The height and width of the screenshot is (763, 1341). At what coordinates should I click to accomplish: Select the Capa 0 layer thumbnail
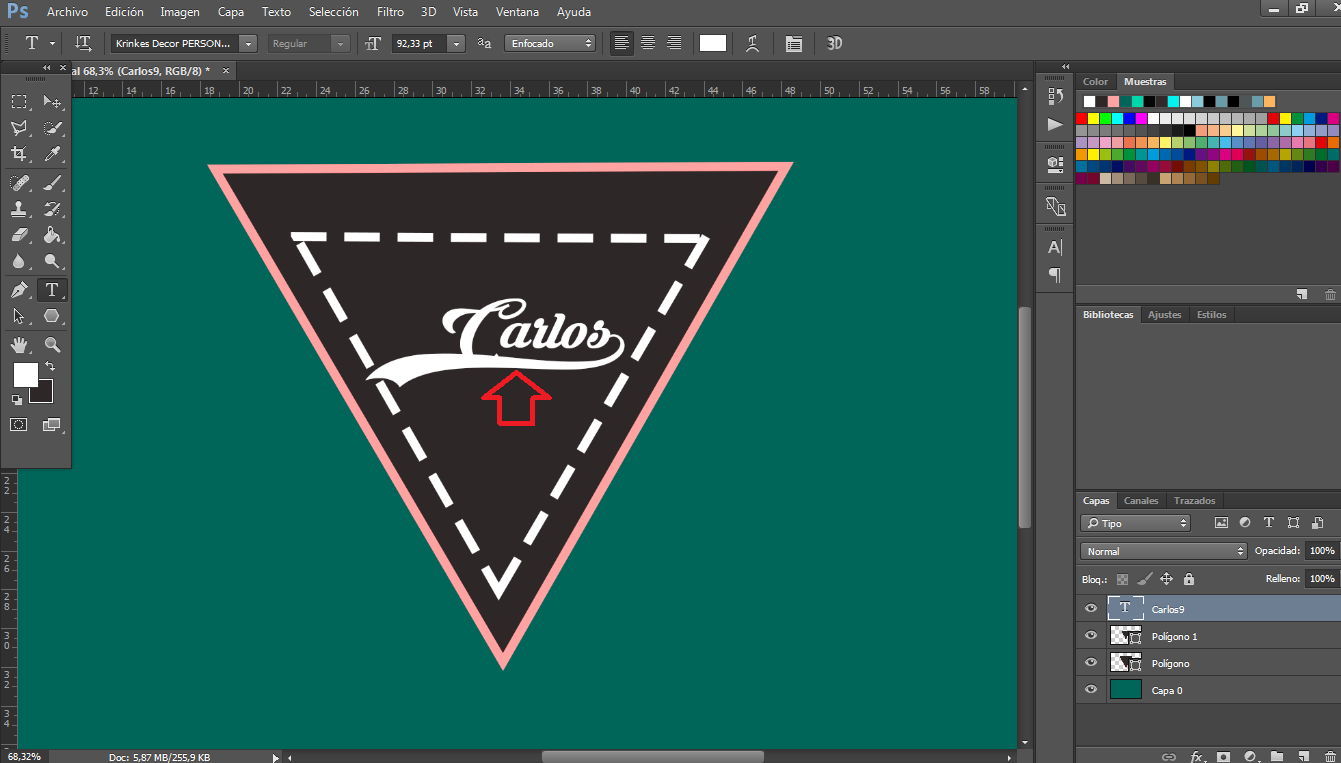(1126, 690)
